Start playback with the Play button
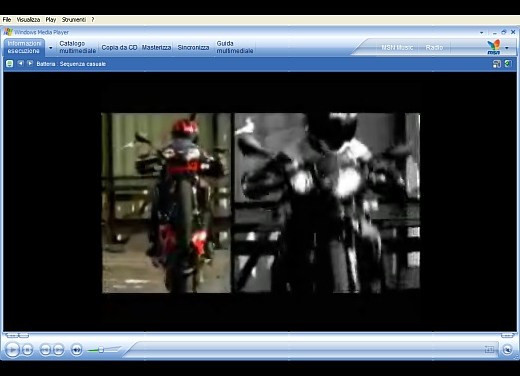The image size is (520, 376). (12, 350)
